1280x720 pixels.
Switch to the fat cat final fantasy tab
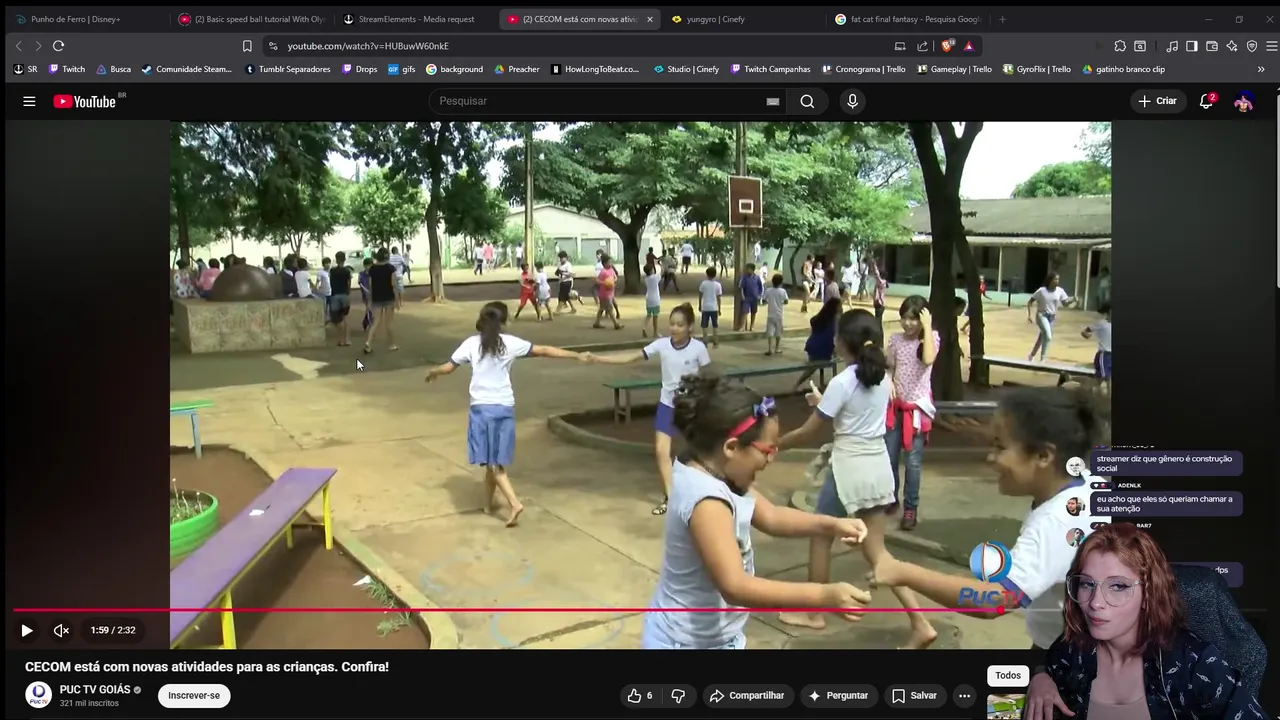908,19
